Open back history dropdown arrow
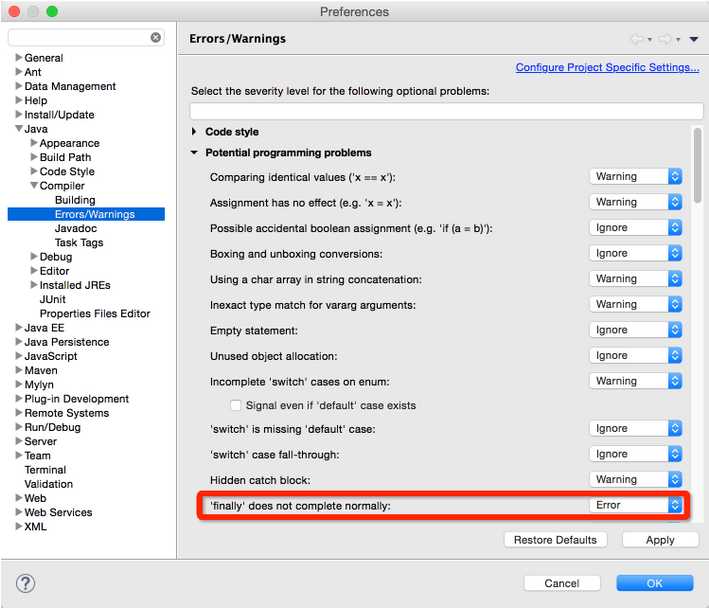Image resolution: width=709 pixels, height=611 pixels. (650, 40)
